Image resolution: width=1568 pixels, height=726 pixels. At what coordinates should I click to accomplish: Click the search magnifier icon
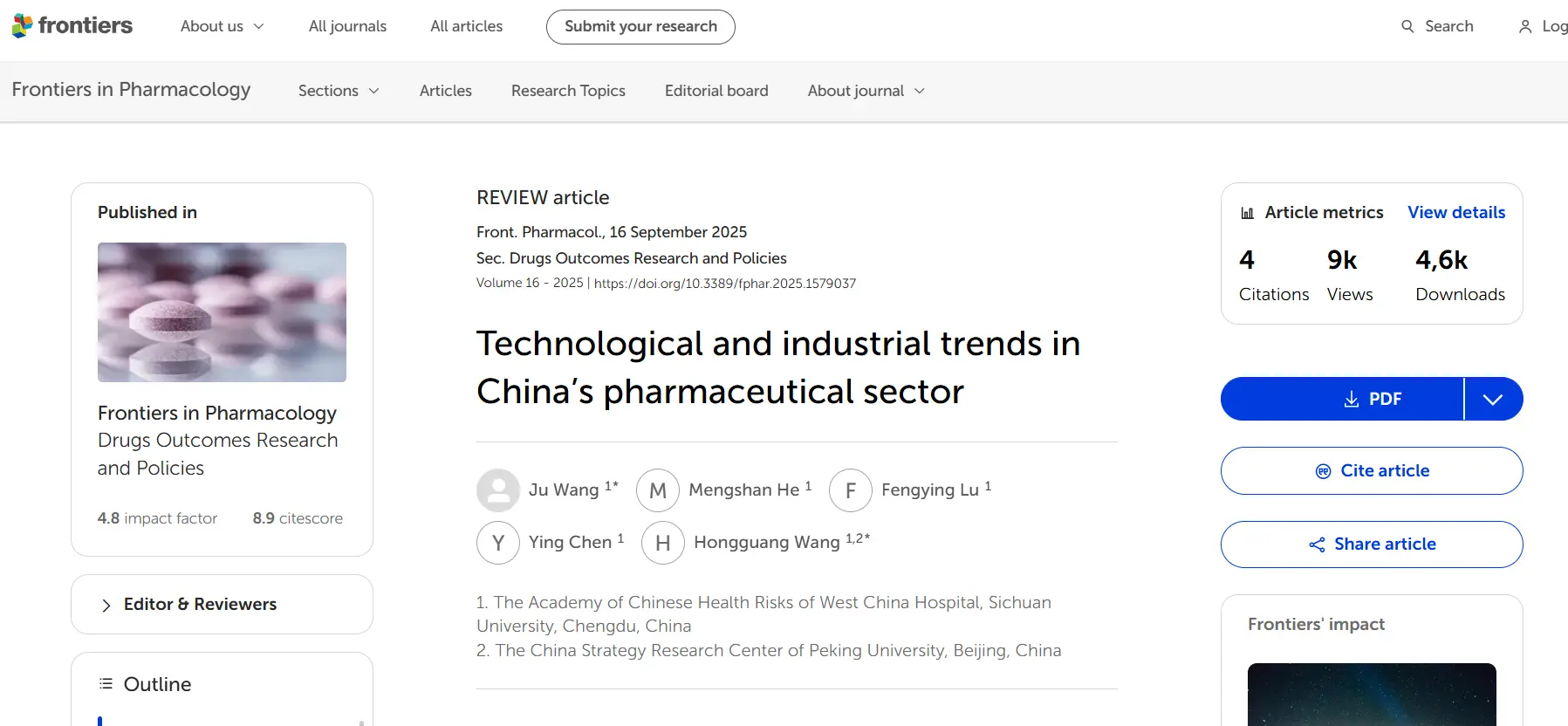coord(1407,26)
